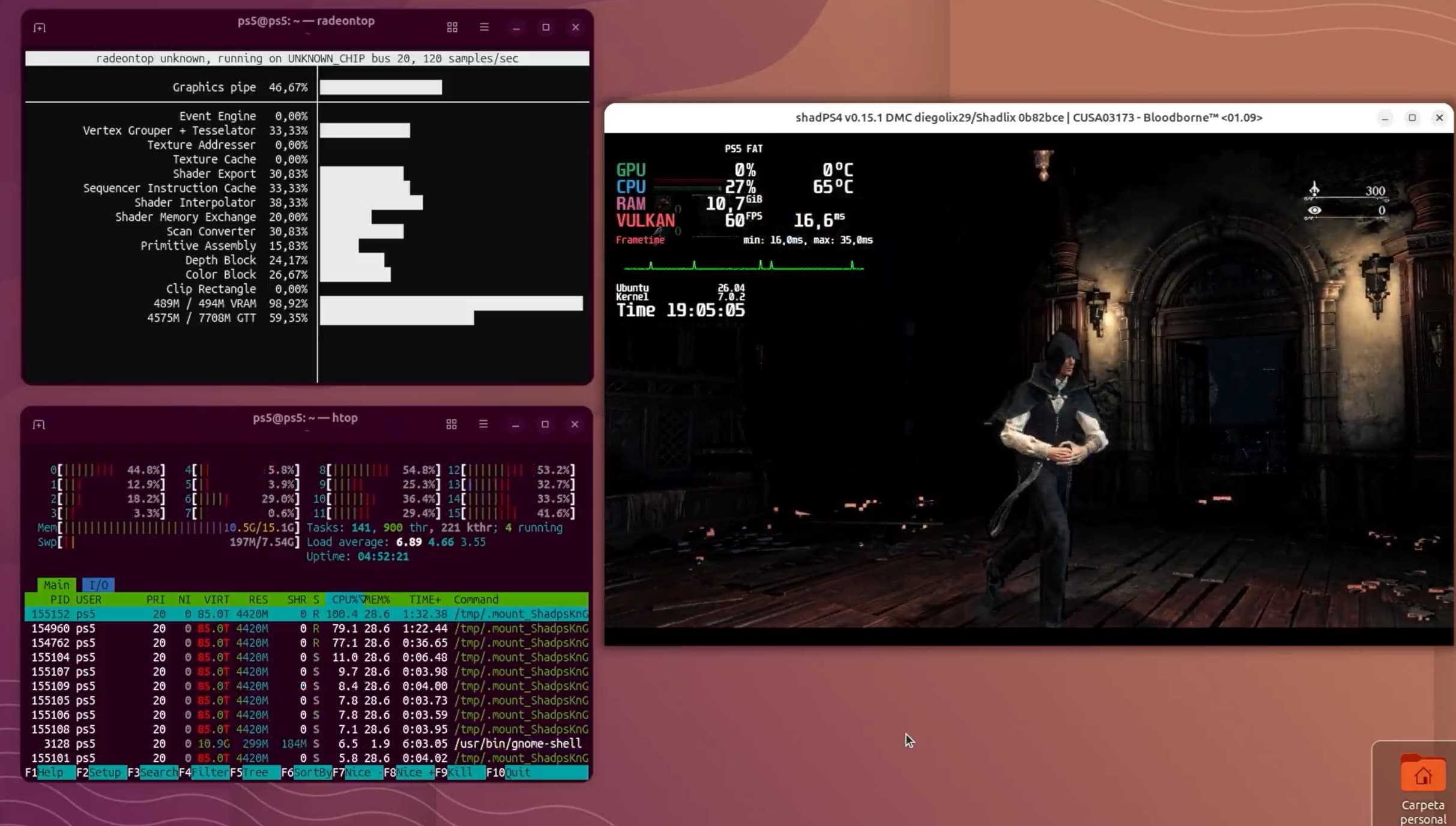
Task: Click the Mem meter bar in htop
Action: coord(168,528)
